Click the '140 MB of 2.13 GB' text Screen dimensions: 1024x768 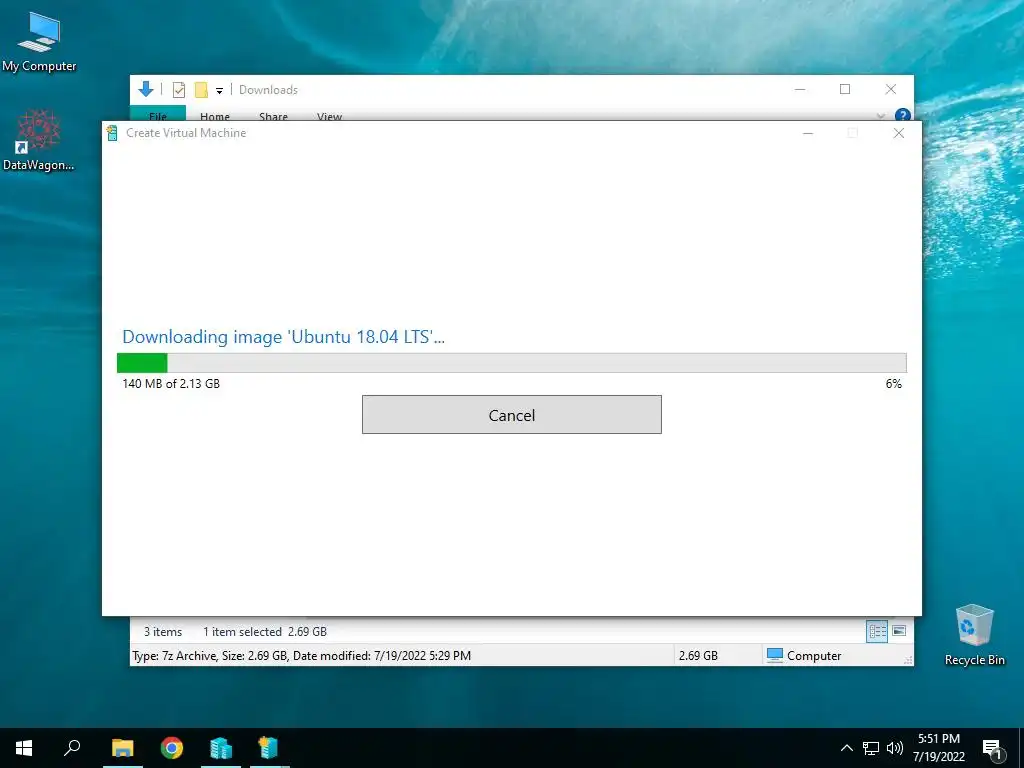tap(171, 383)
